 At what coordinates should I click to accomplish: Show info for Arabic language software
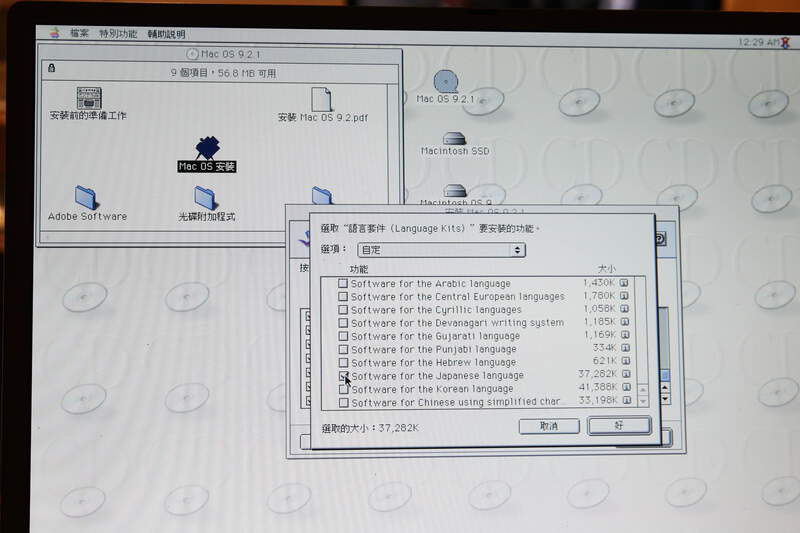(624, 283)
